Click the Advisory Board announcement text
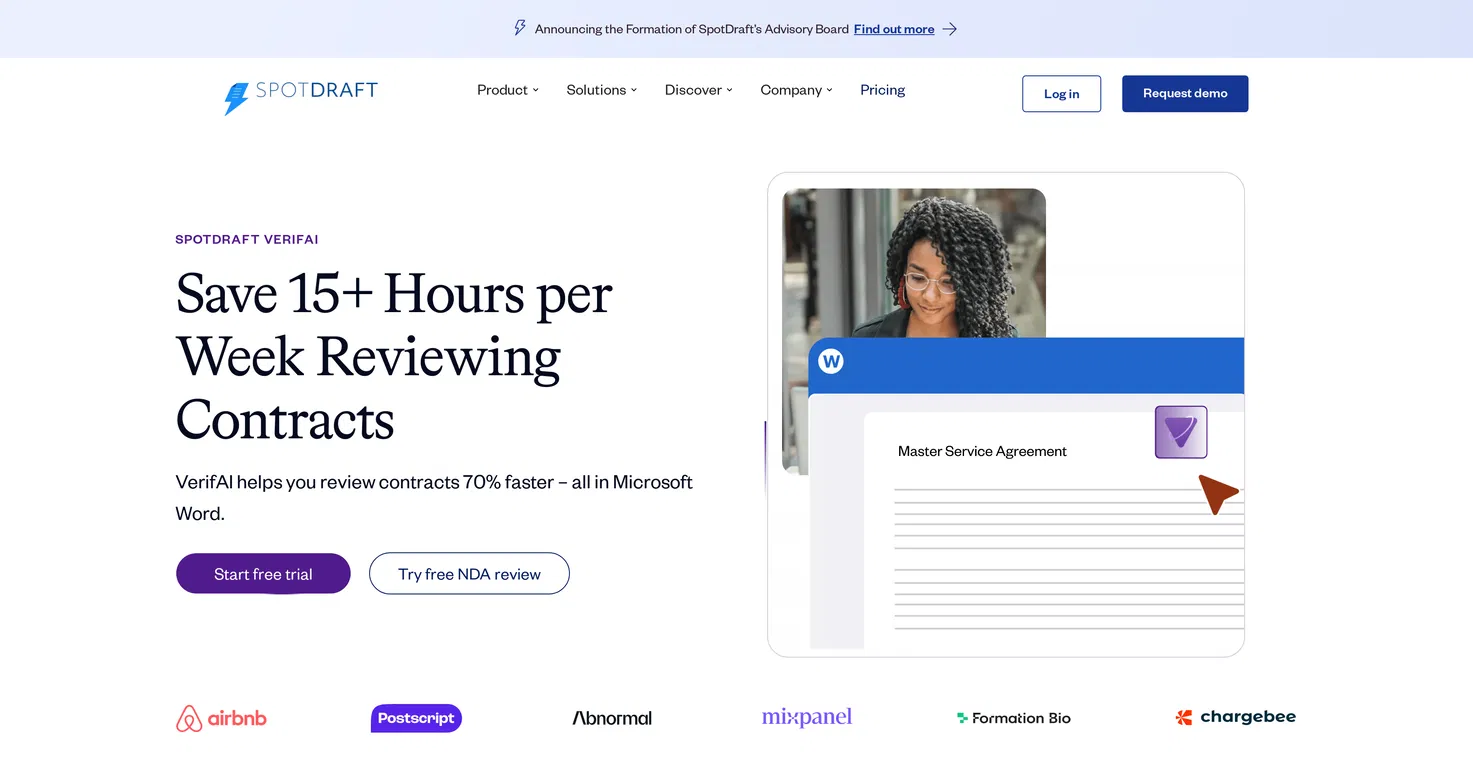Image resolution: width=1473 pixels, height=768 pixels. click(x=692, y=29)
